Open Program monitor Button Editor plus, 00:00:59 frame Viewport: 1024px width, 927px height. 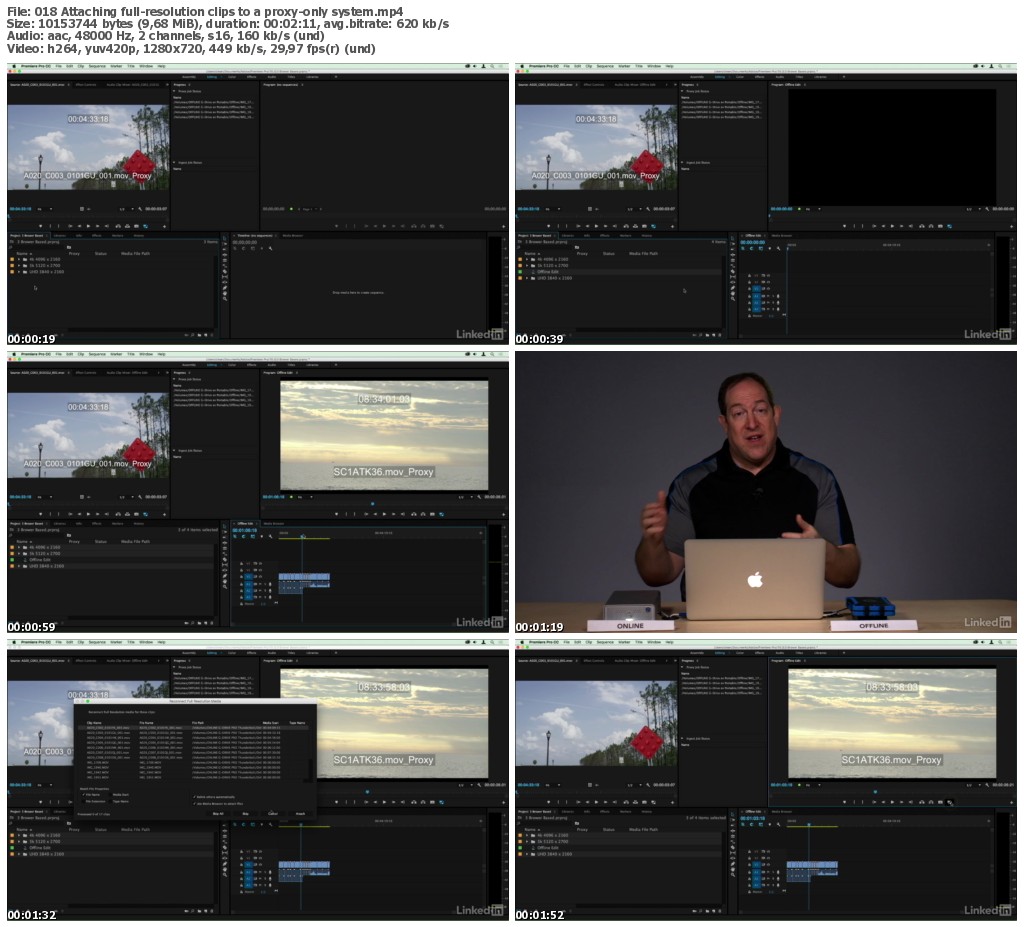503,514
